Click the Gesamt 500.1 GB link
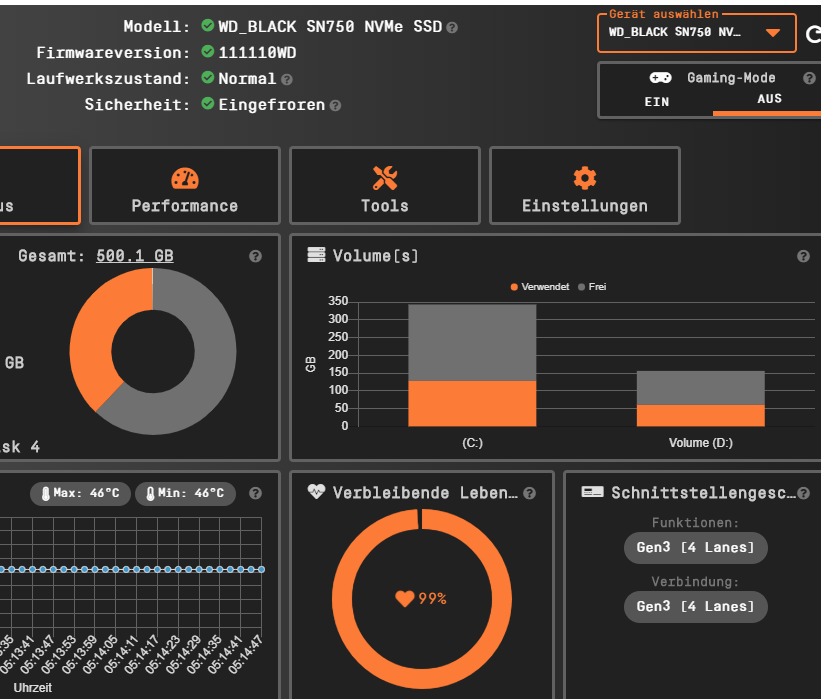This screenshot has width=821, height=699. tap(135, 256)
